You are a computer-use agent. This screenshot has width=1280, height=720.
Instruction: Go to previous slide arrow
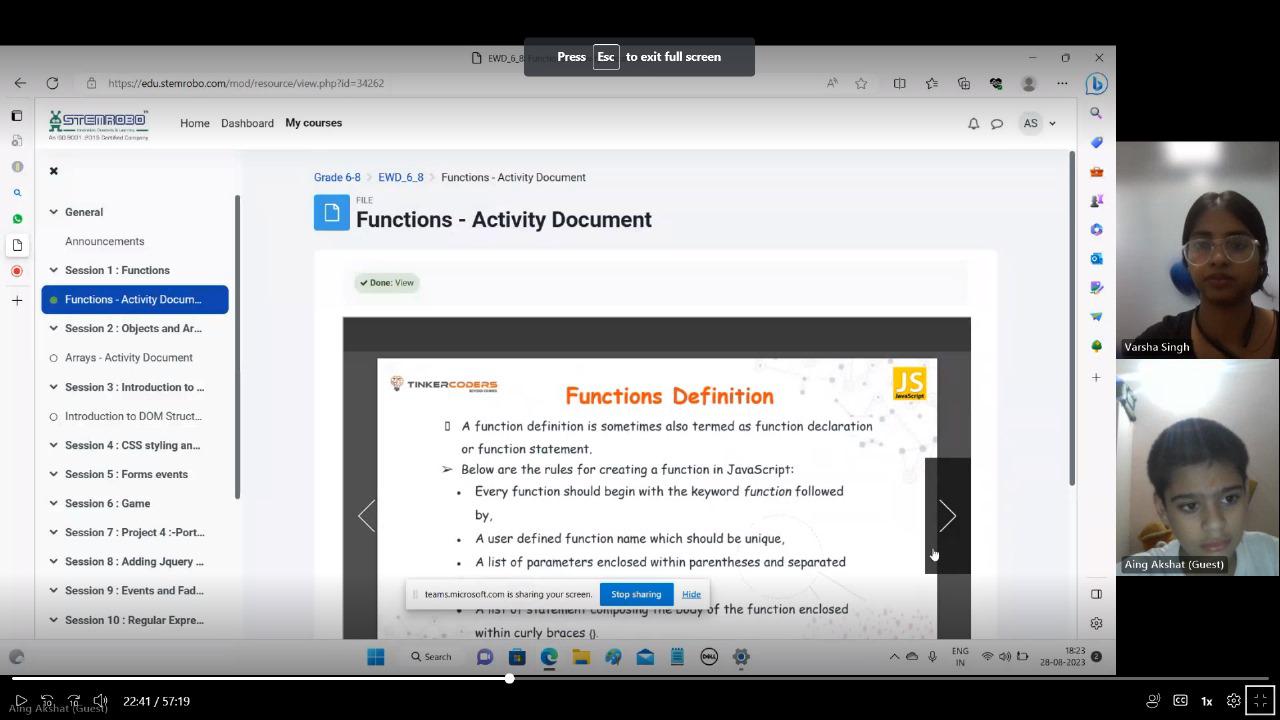click(x=367, y=516)
